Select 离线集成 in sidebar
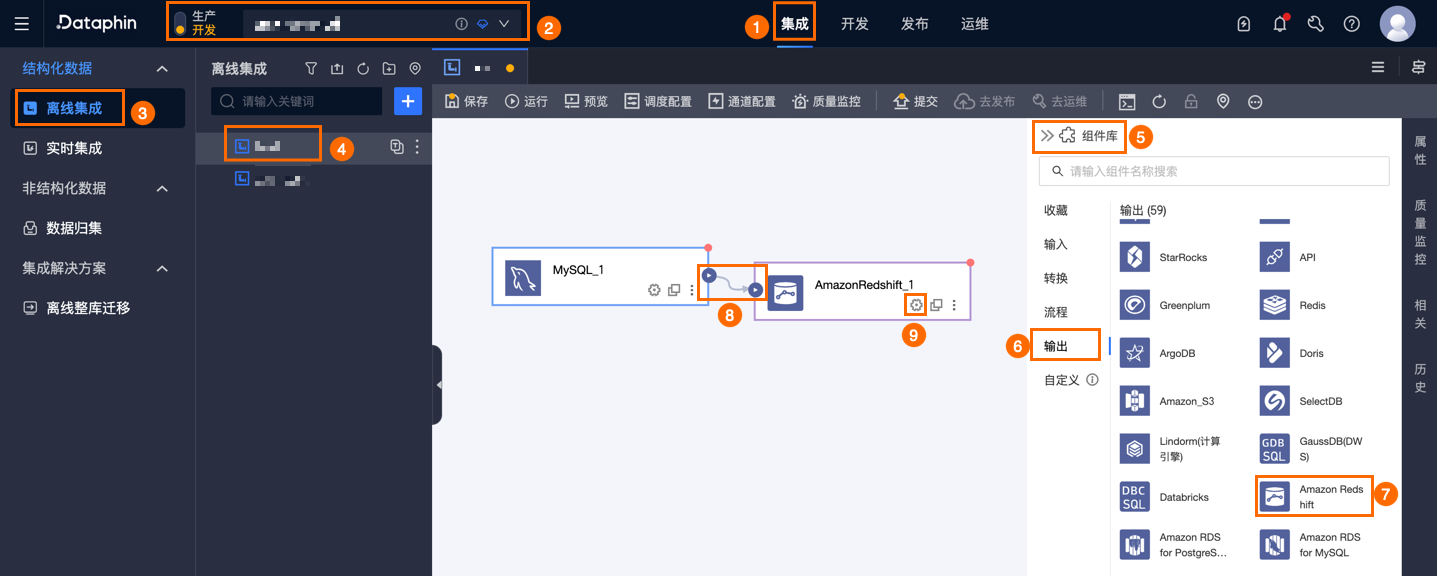Screen dimensions: 1437x576 [98, 108]
